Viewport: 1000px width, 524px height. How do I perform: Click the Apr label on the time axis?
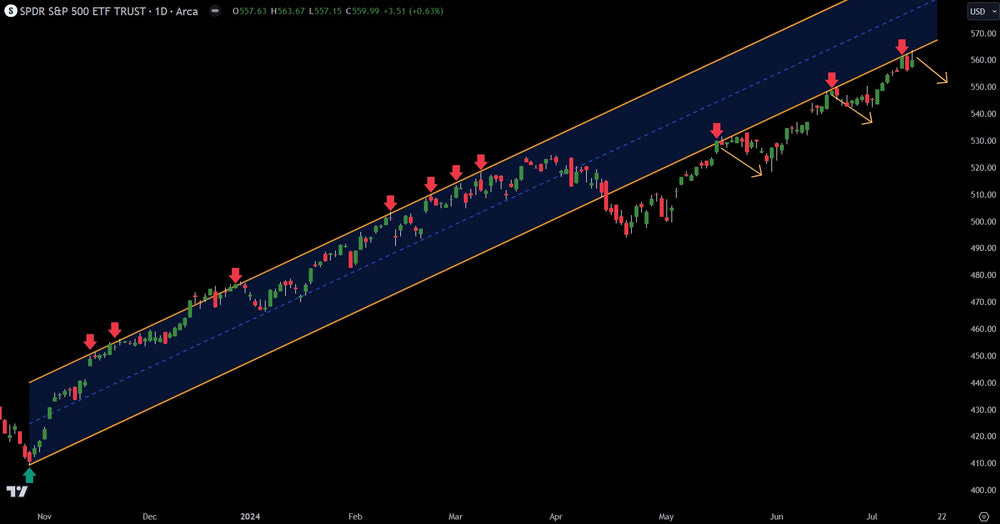[555, 516]
